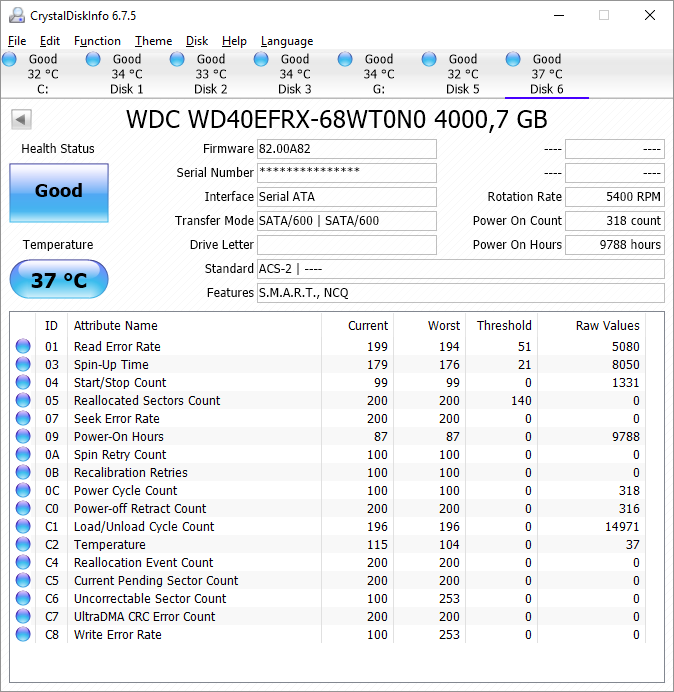
Task: Select the Disk 6 tab
Action: tap(546, 74)
